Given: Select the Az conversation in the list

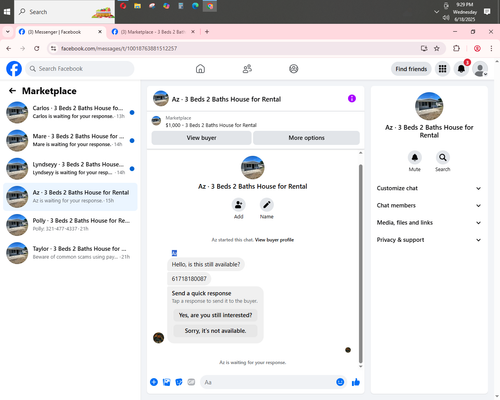Looking at the screenshot, I should point(70,197).
